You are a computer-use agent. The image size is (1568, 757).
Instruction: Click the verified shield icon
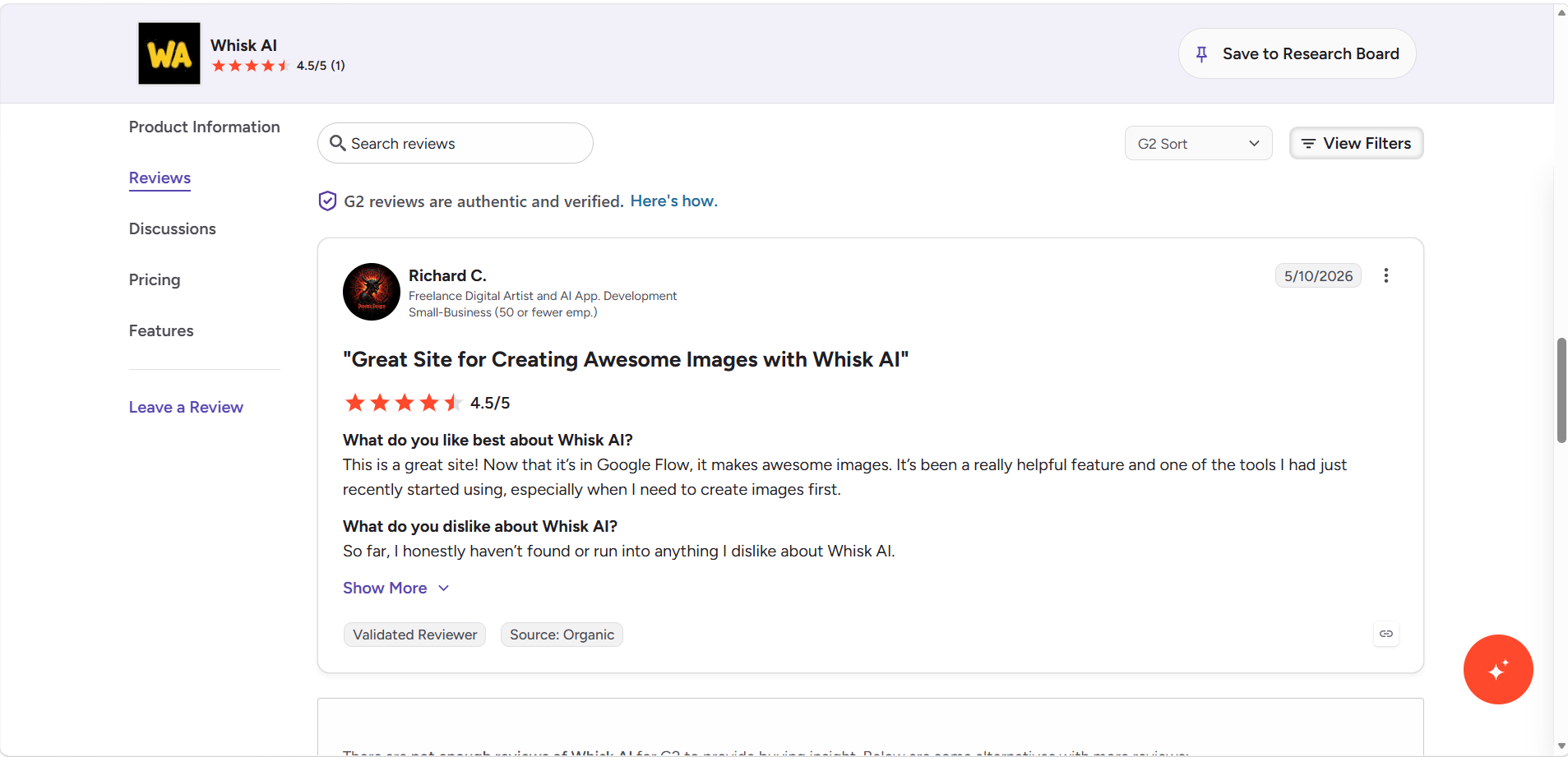tap(327, 201)
